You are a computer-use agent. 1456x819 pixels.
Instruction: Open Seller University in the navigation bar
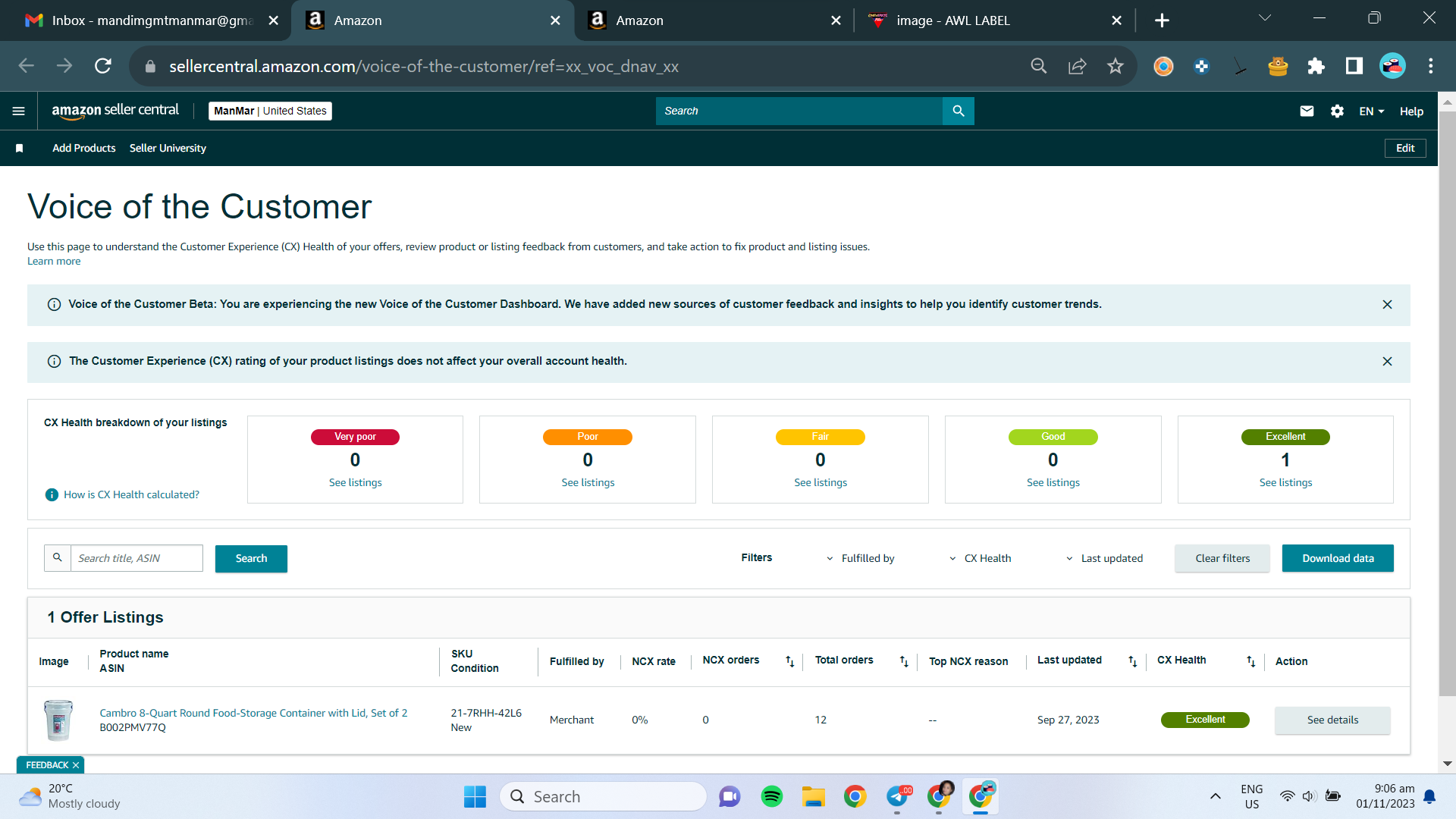(x=168, y=149)
